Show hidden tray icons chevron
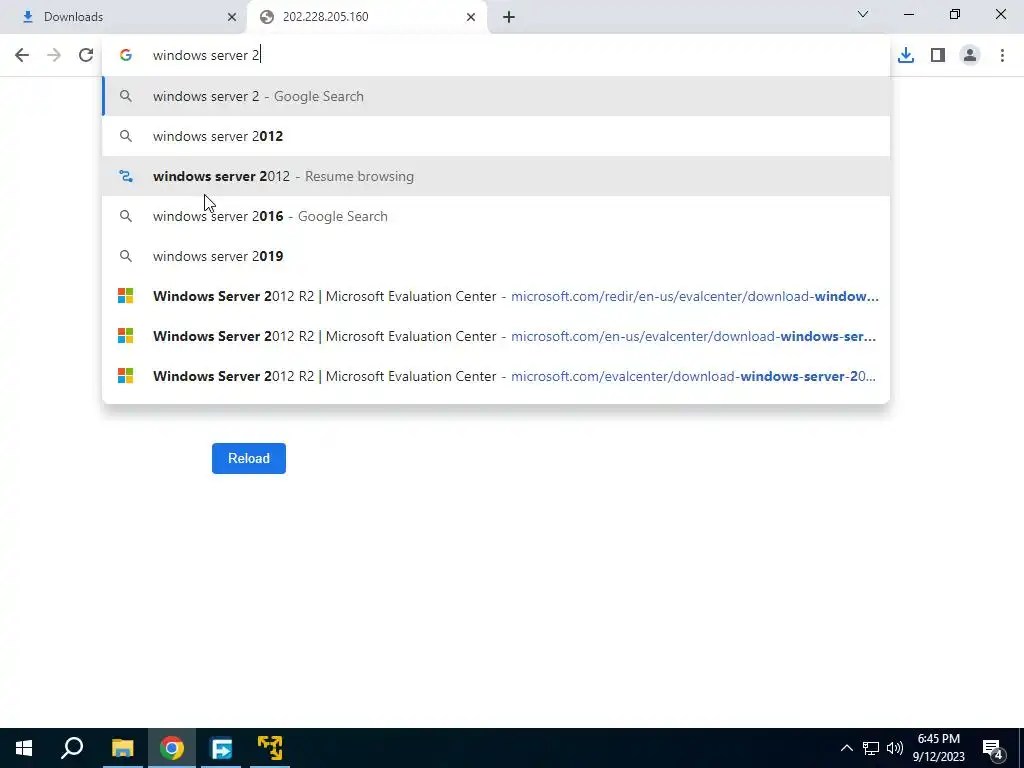The image size is (1024, 768). coord(846,748)
